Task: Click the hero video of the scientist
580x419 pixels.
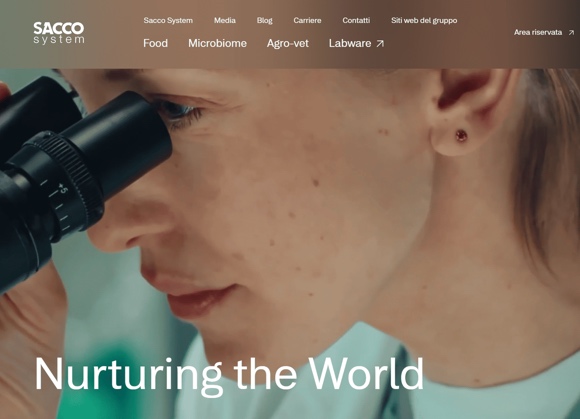Action: [x=290, y=243]
